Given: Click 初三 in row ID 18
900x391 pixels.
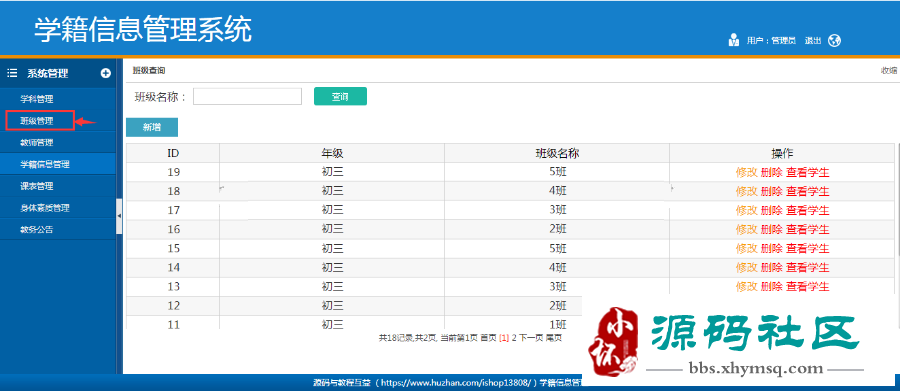Looking at the screenshot, I should click(332, 191).
